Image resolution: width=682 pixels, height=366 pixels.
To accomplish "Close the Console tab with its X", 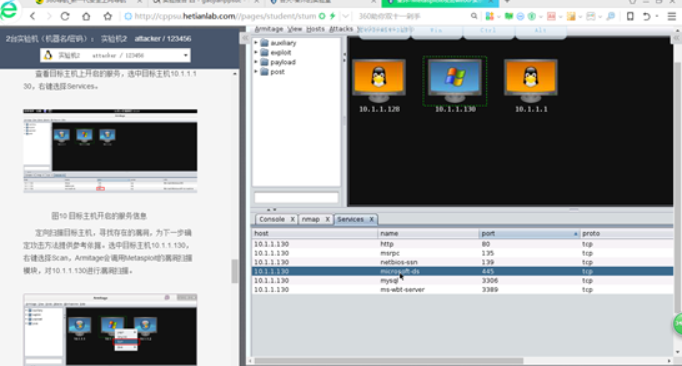I will (x=293, y=219).
